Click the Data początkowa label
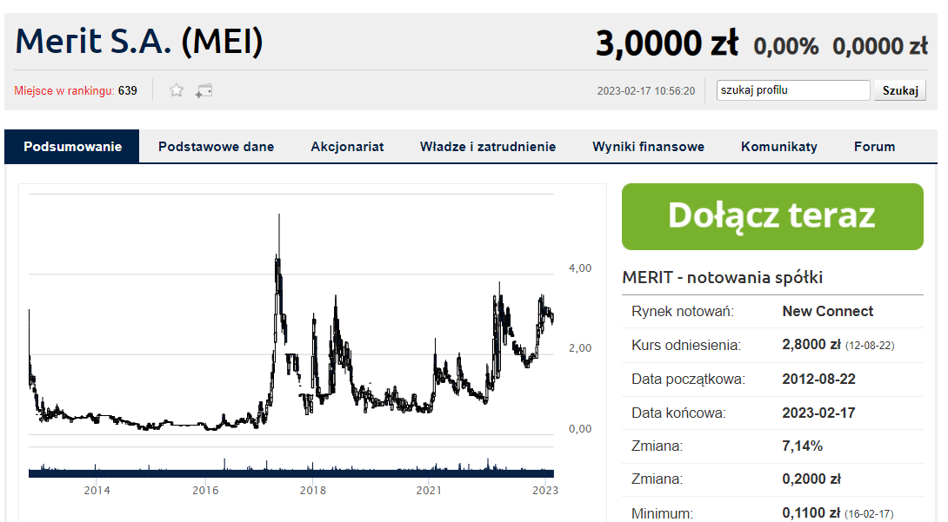The width and height of the screenshot is (948, 522). click(688, 379)
